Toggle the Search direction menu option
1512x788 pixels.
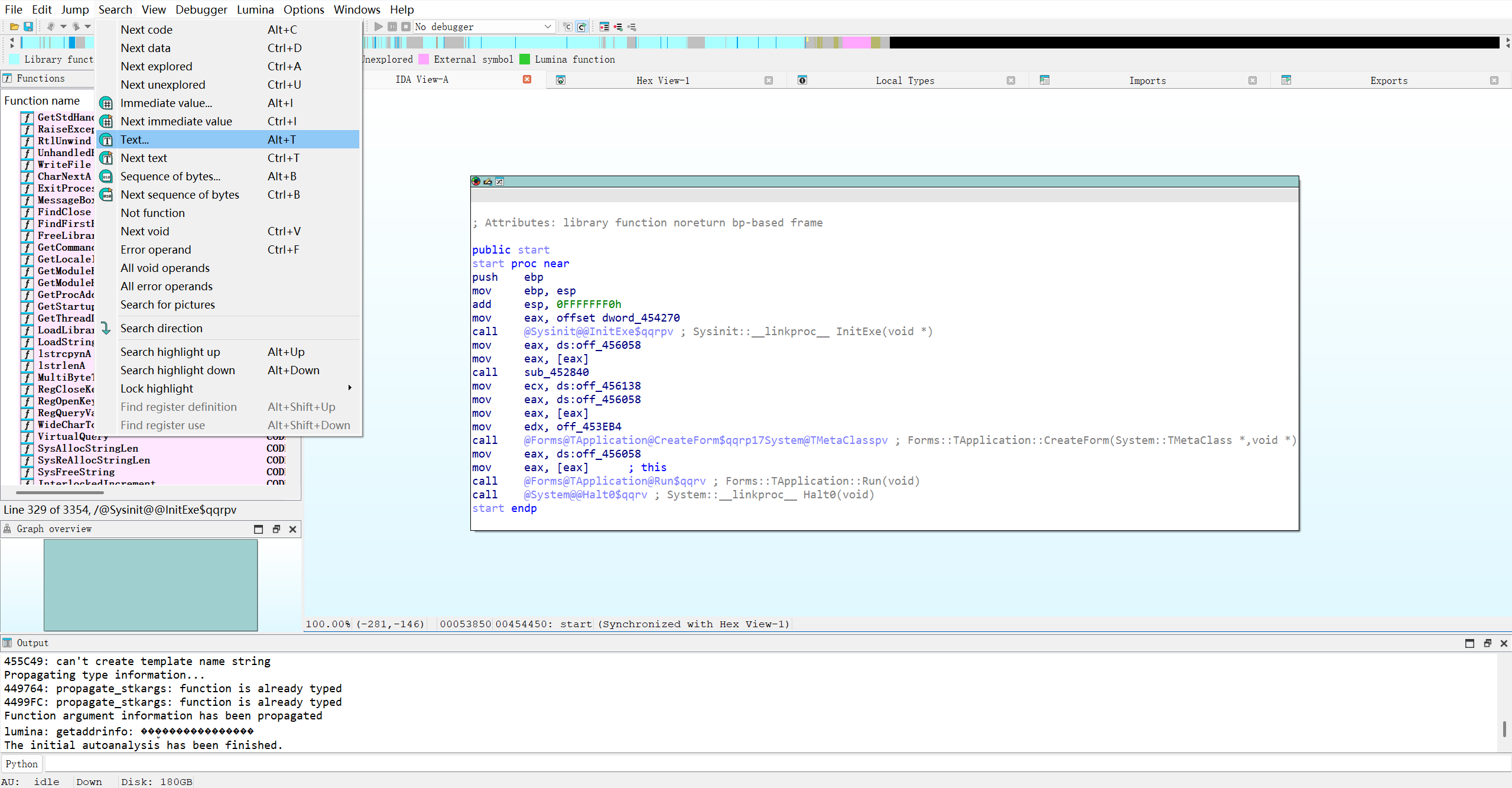[x=161, y=328]
